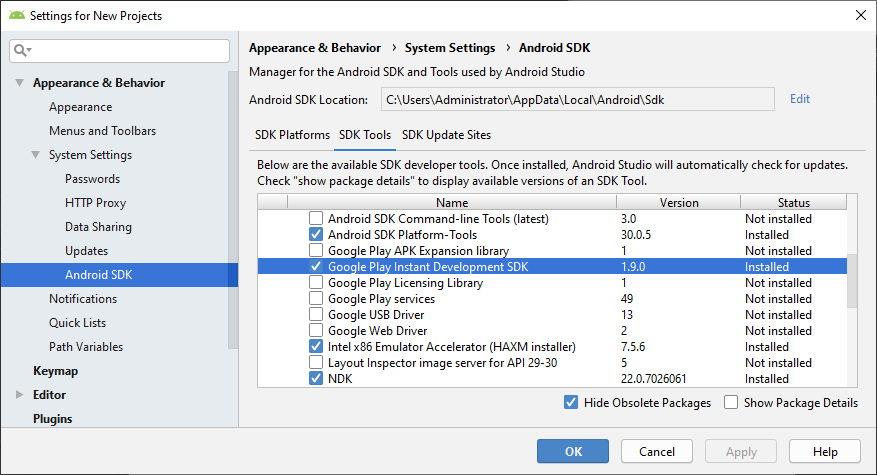Collapse the System Settings tree node
The width and height of the screenshot is (877, 475).
tap(36, 155)
